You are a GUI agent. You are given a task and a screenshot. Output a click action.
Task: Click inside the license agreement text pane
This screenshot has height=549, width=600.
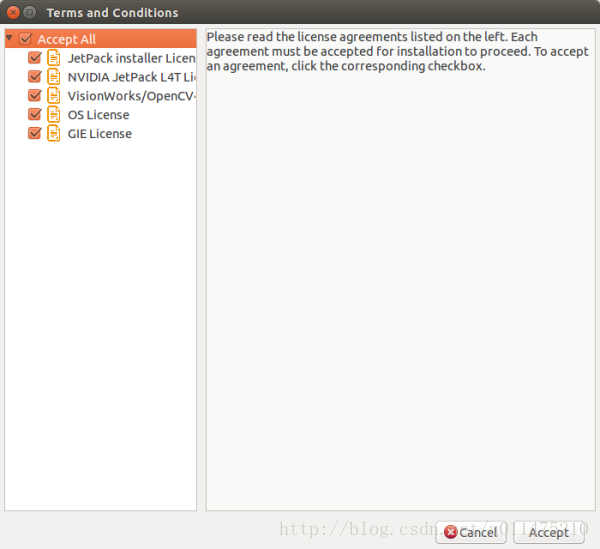point(401,270)
